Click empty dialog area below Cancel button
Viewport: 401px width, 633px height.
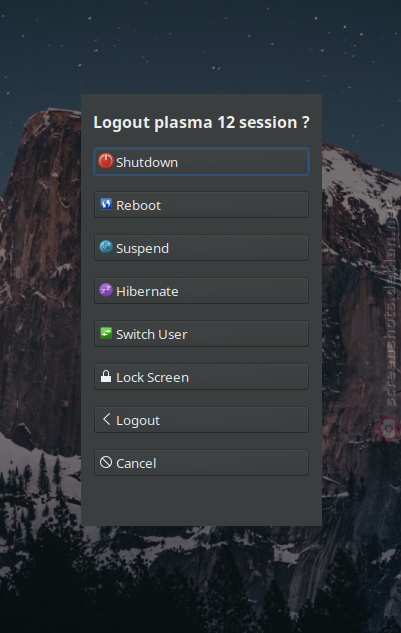(201, 501)
